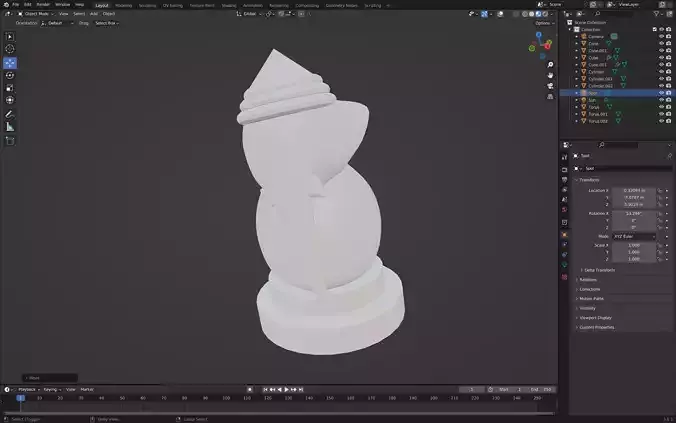Image resolution: width=676 pixels, height=423 pixels.
Task: Open the viewport Object menu
Action: pyautogui.click(x=109, y=14)
